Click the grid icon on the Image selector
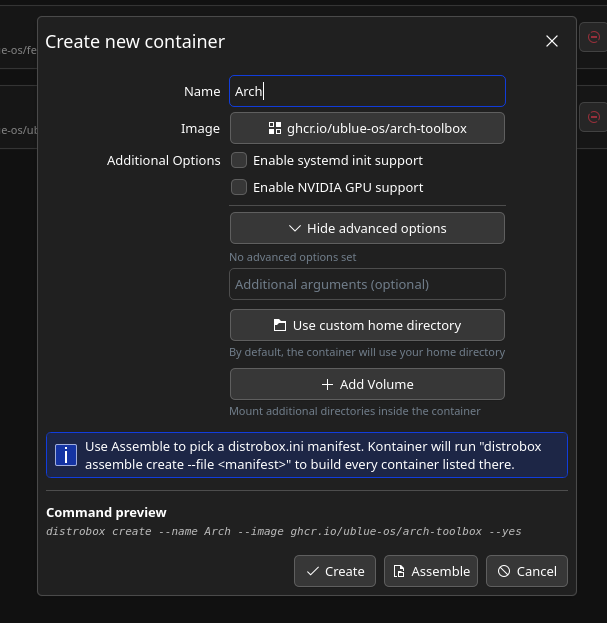 tap(275, 128)
